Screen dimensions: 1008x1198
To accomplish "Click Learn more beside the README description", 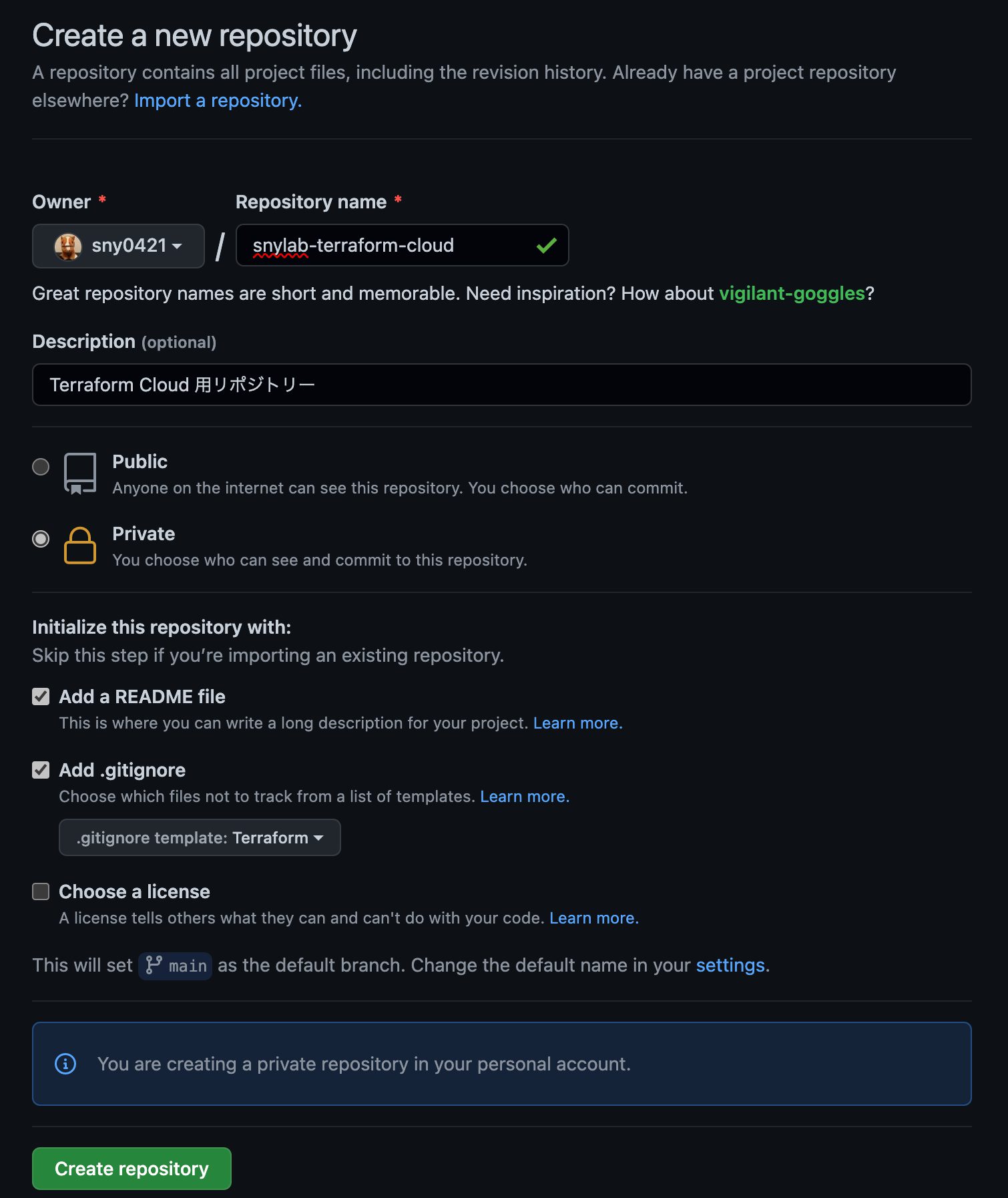I will click(577, 723).
